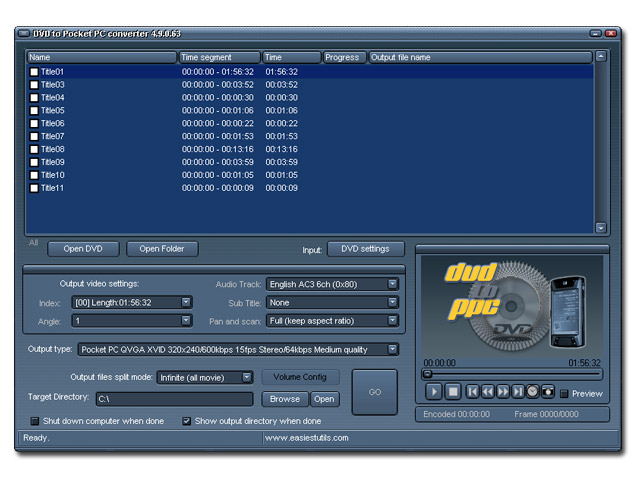Image resolution: width=640 pixels, height=480 pixels.
Task: Click the dvd to ppc preview image
Action: point(512,307)
